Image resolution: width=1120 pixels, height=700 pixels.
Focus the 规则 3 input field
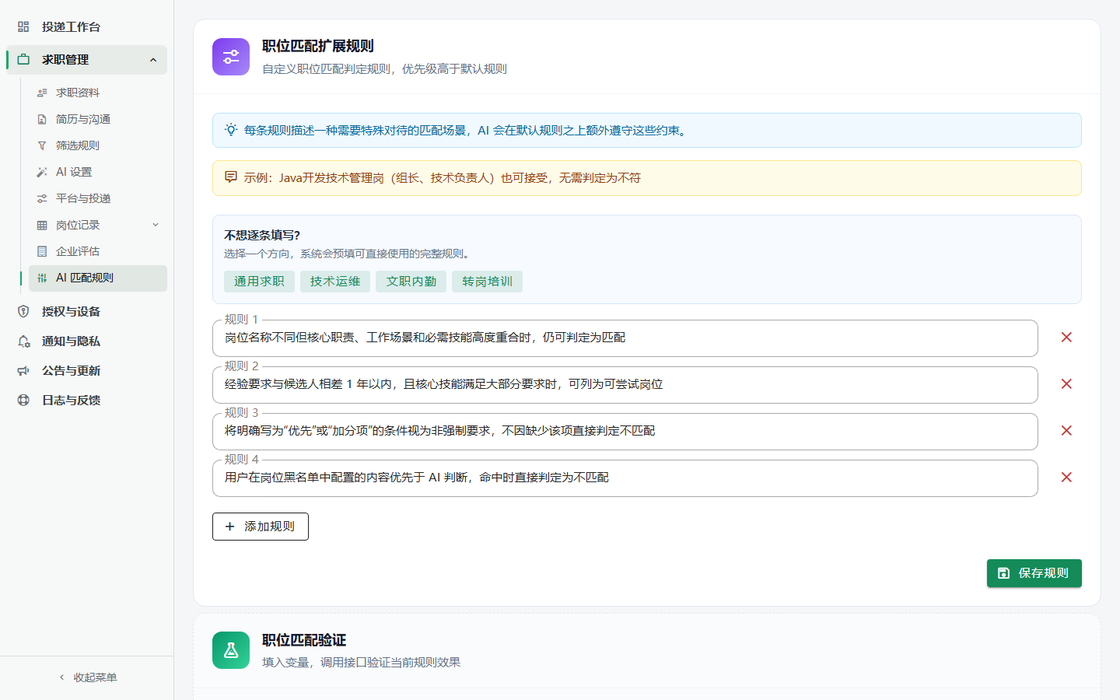625,431
